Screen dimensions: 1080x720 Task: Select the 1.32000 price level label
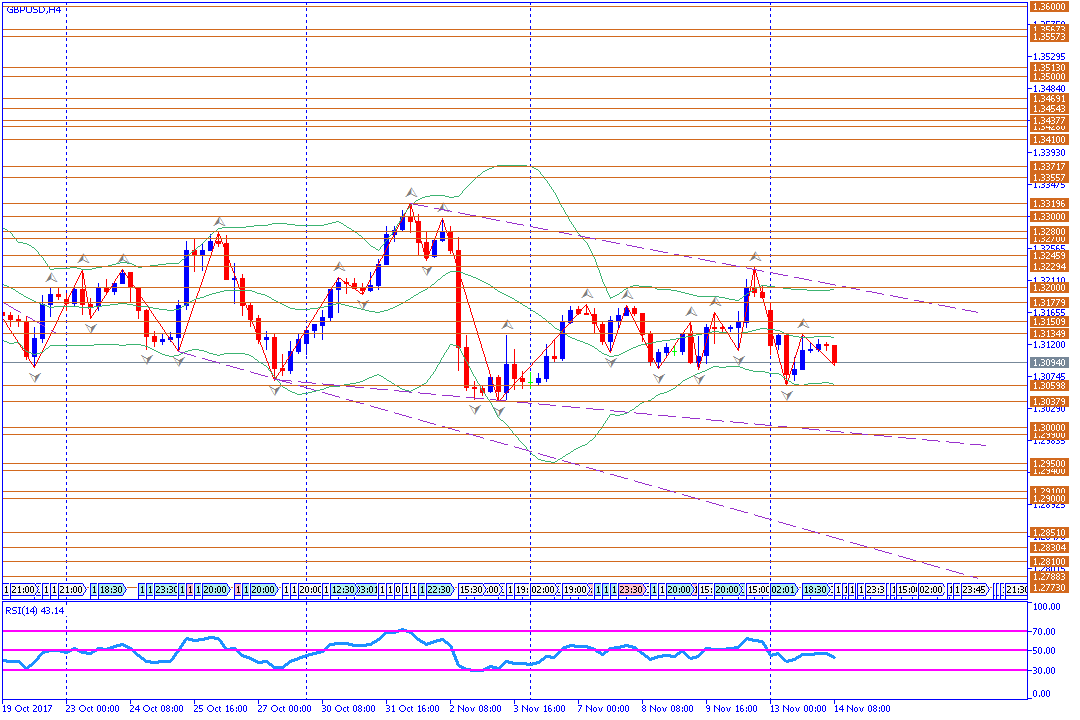click(x=1048, y=288)
